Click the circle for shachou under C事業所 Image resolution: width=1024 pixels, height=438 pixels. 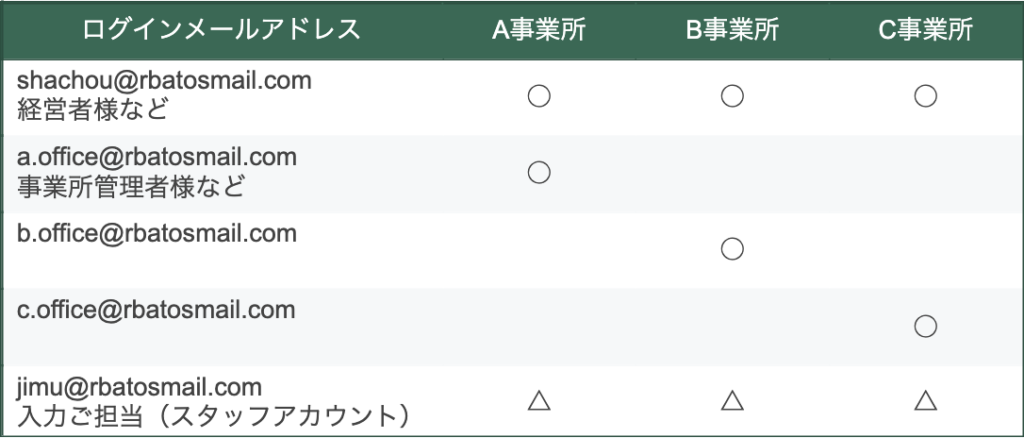tap(925, 97)
